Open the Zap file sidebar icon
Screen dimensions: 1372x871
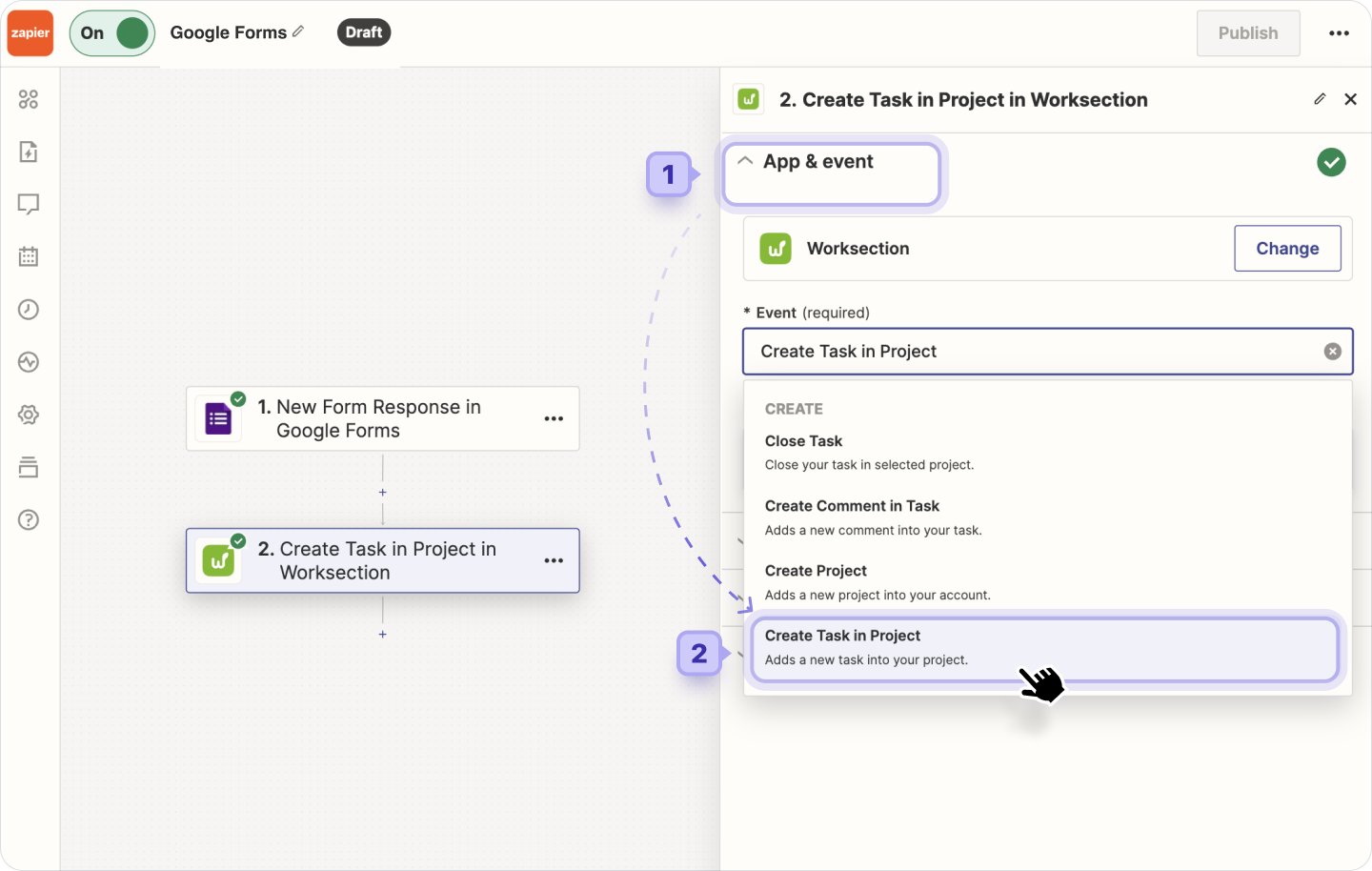click(29, 152)
